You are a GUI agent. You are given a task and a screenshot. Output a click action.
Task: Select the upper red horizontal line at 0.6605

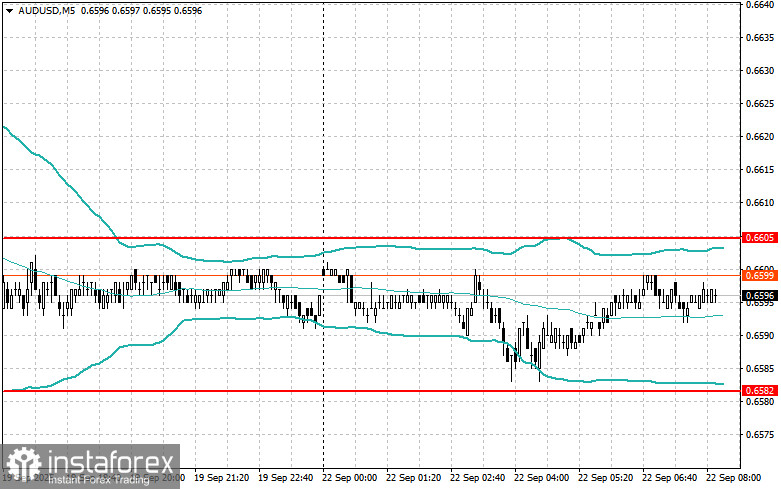coord(371,238)
